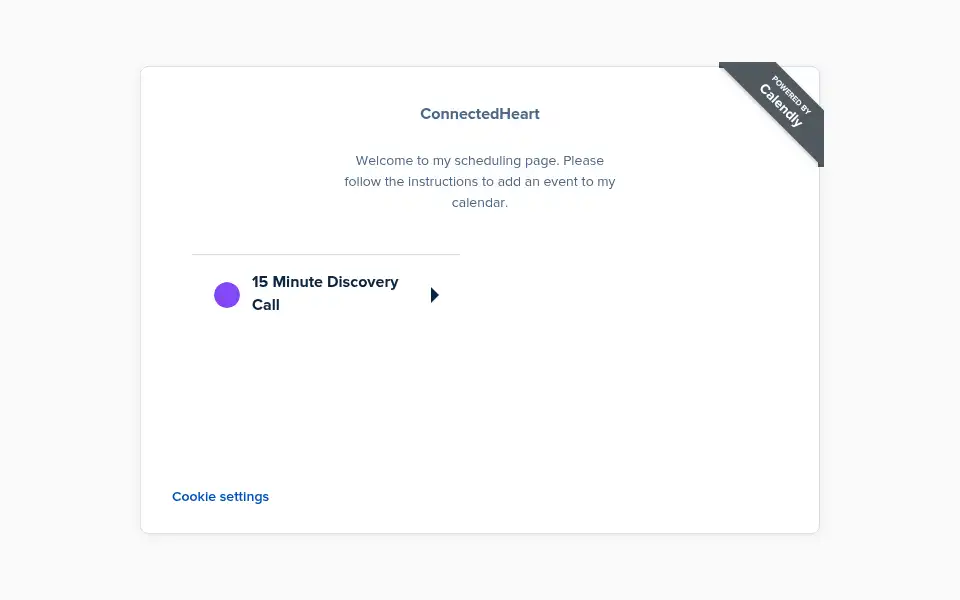Open the 15 Minute Discovery Call event
Viewport: 960px width, 600px height.
coord(326,294)
